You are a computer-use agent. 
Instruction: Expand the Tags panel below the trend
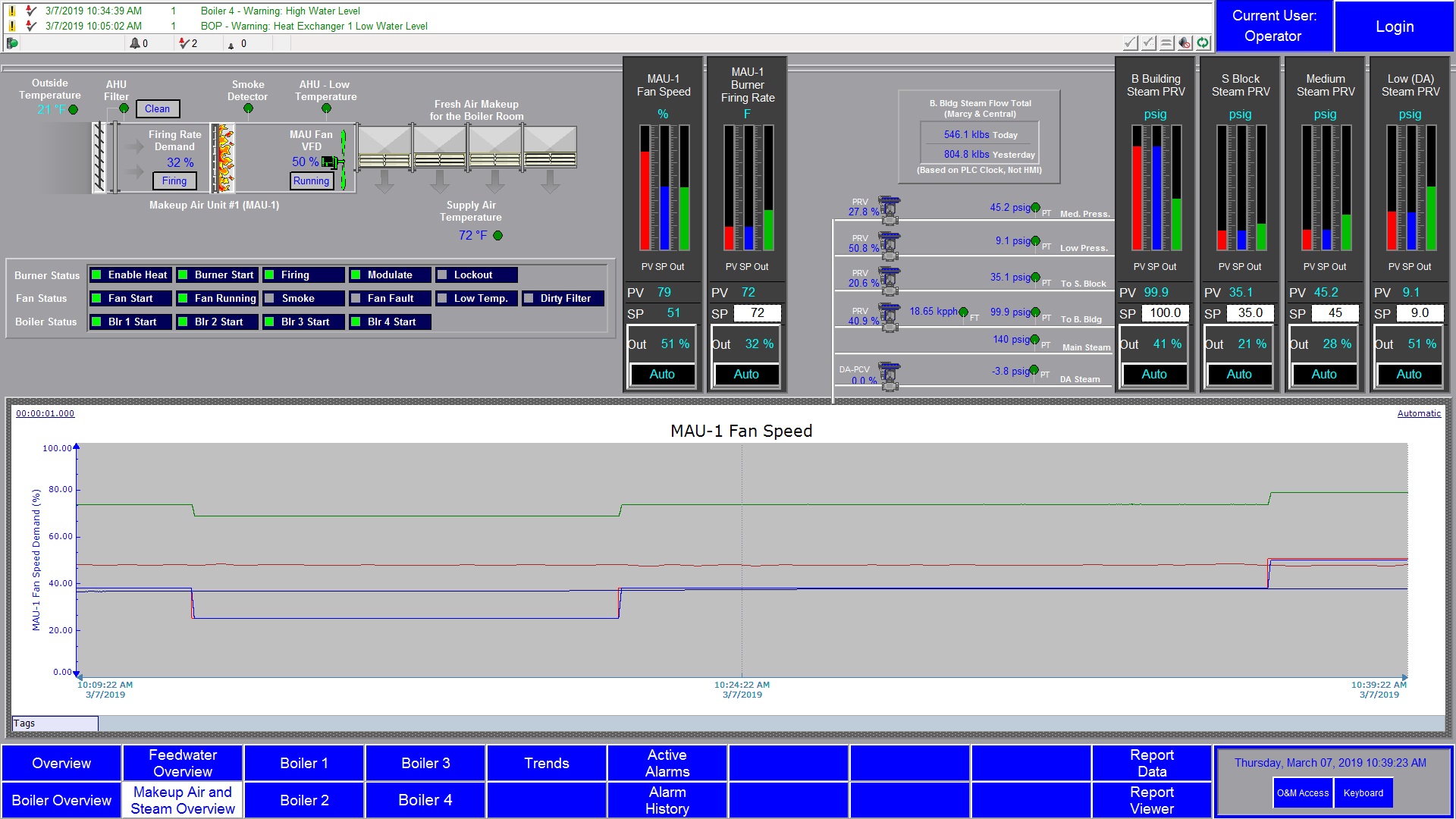pyautogui.click(x=55, y=723)
